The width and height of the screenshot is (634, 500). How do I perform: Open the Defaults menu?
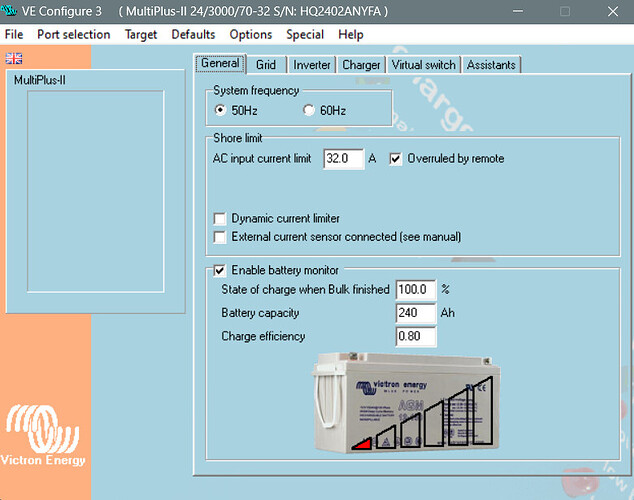click(x=193, y=34)
